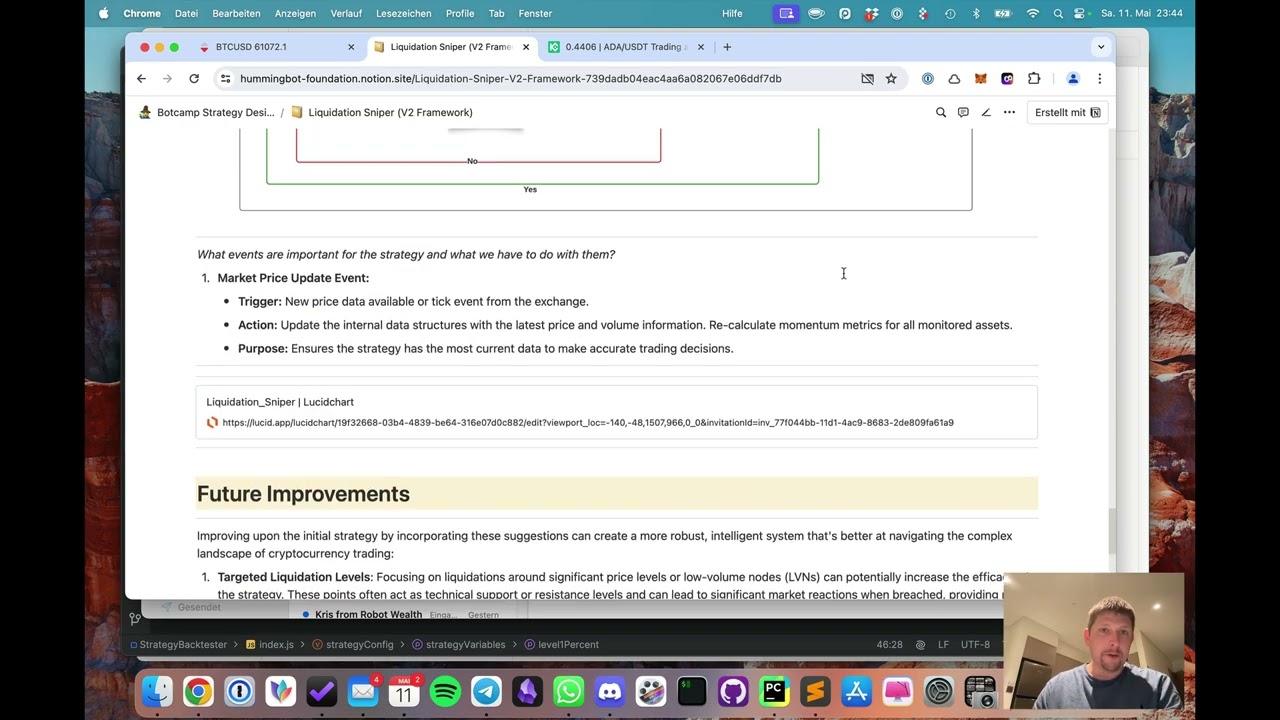The image size is (1280, 720).
Task: Open the 1Password extension in Chrome toolbar
Action: pyautogui.click(x=928, y=78)
